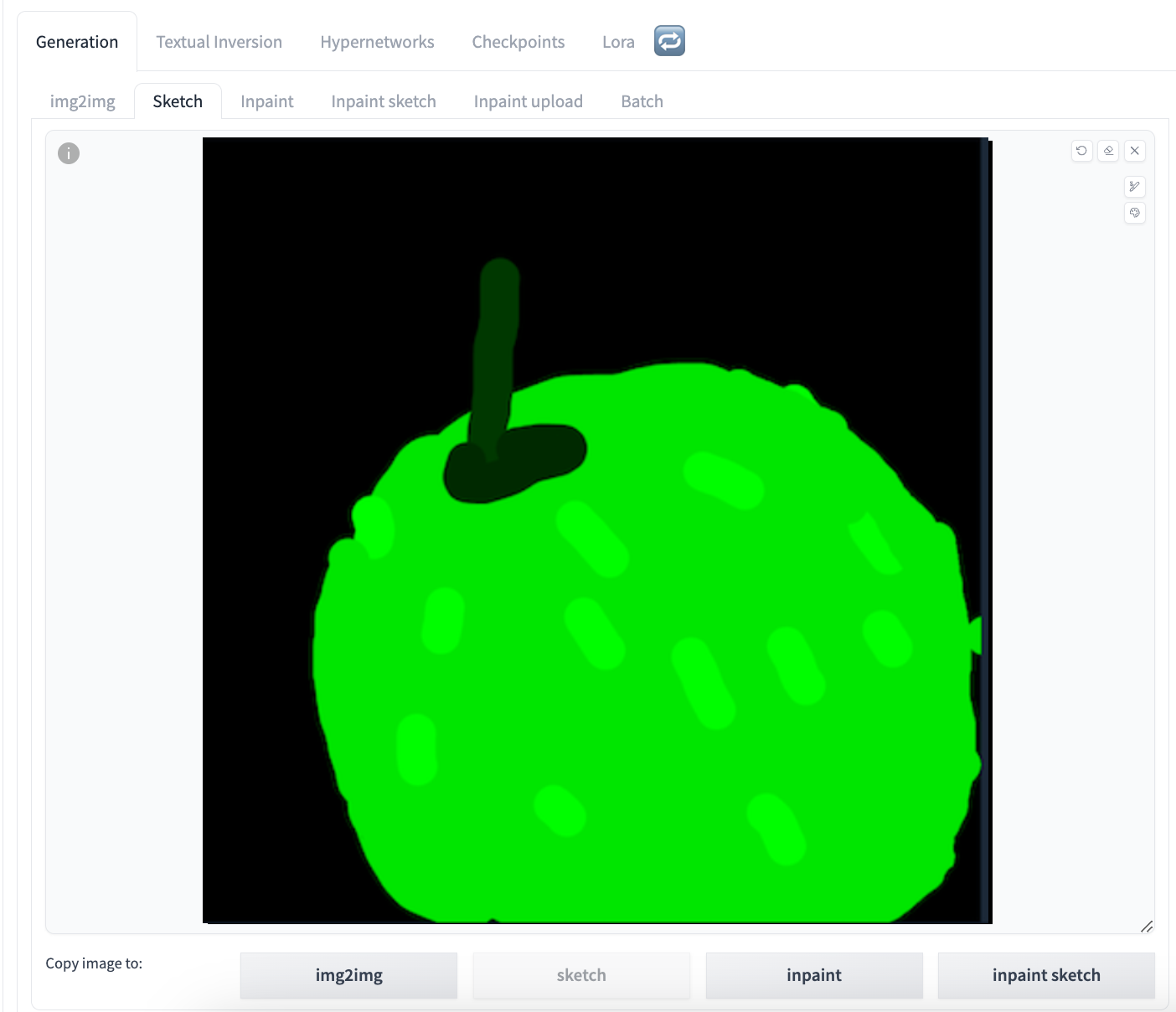Copy the sketch to inpaint
The width and height of the screenshot is (1176, 1012).
tap(813, 975)
